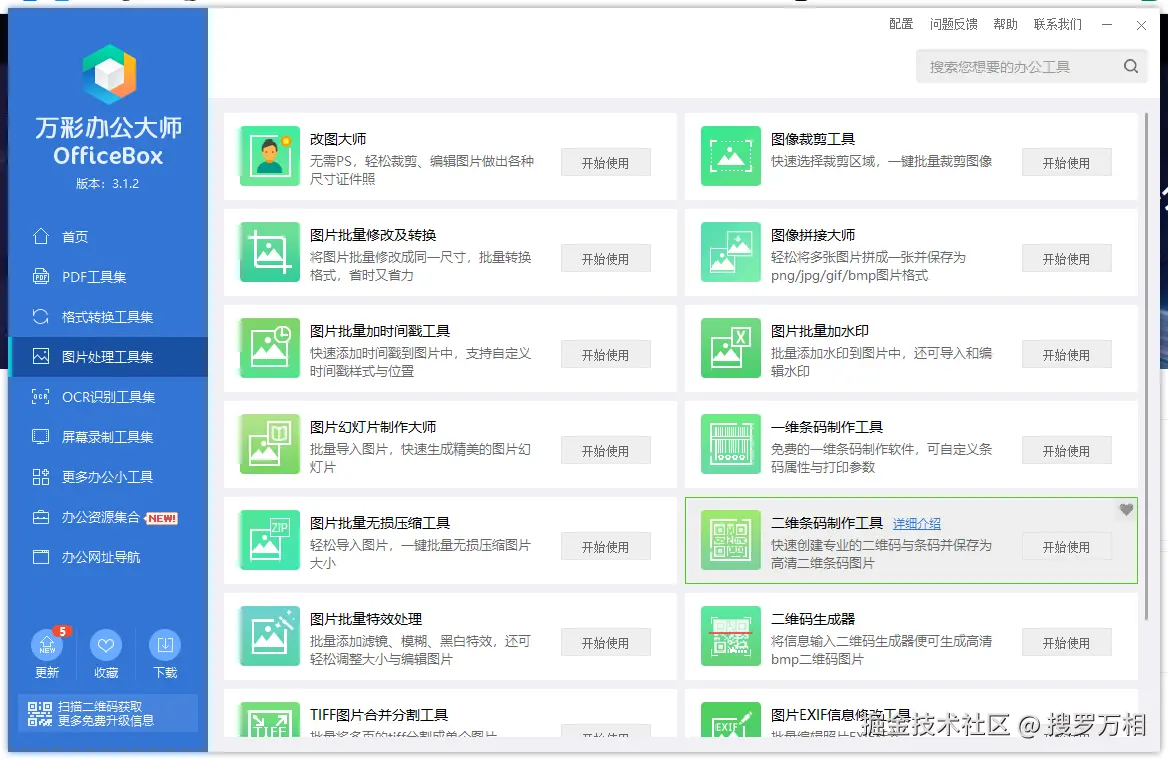Start 图片幻灯片制作大师
1168x760 pixels.
[x=606, y=451]
